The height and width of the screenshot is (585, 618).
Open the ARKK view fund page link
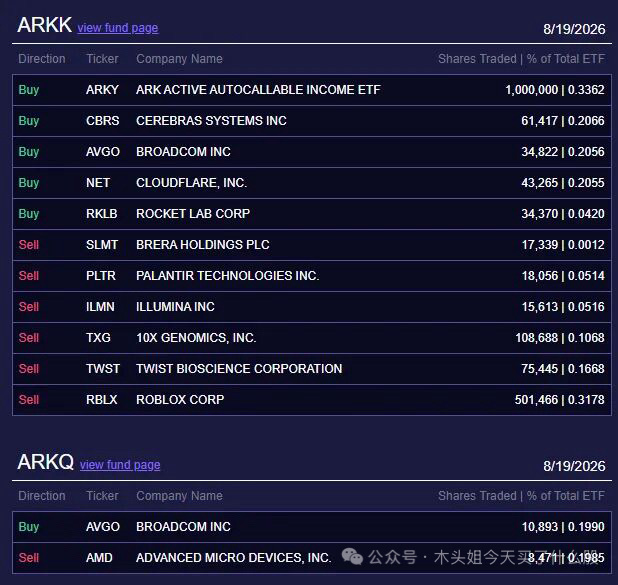pyautogui.click(x=118, y=28)
